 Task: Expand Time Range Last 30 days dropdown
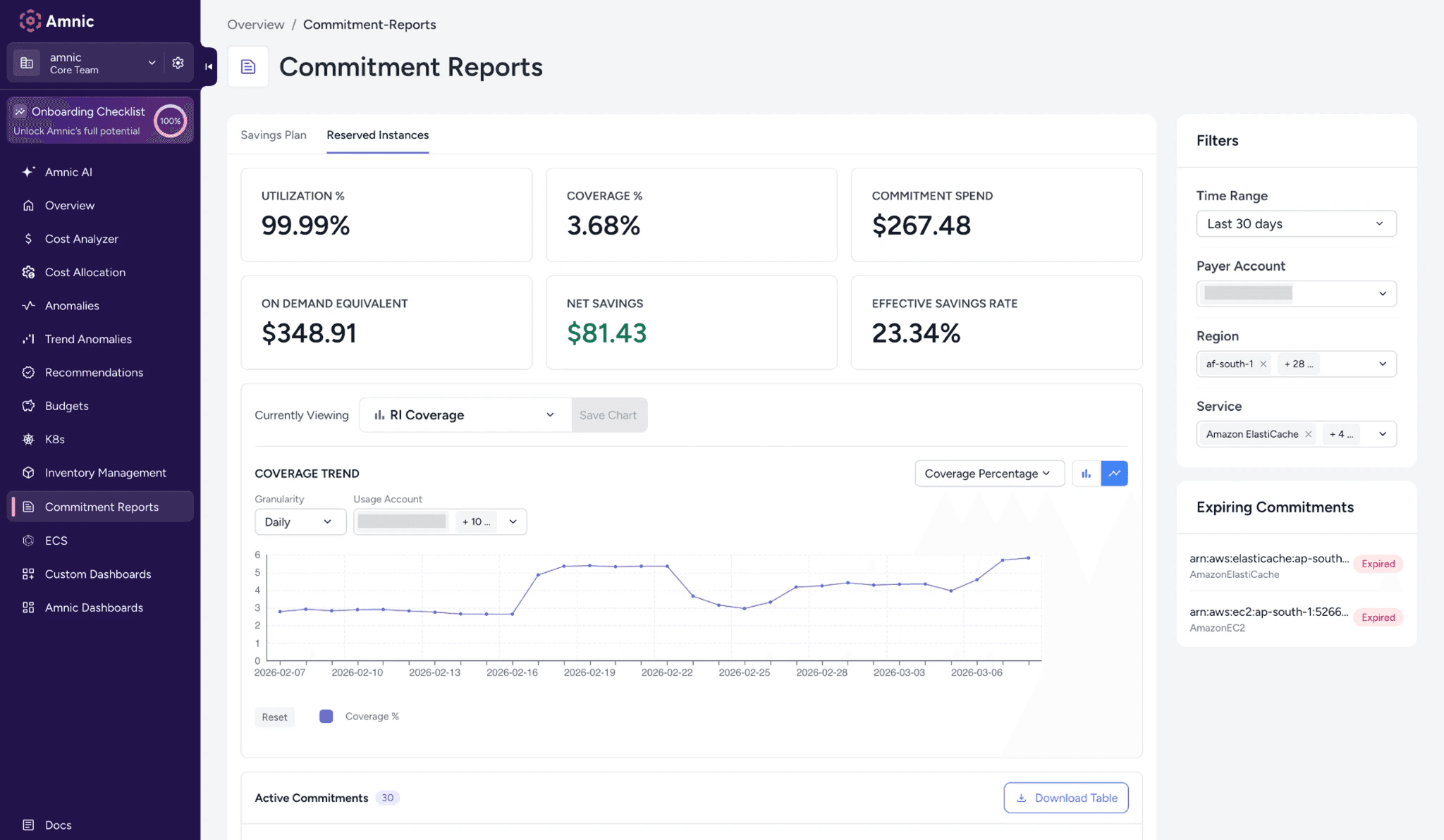click(1296, 224)
